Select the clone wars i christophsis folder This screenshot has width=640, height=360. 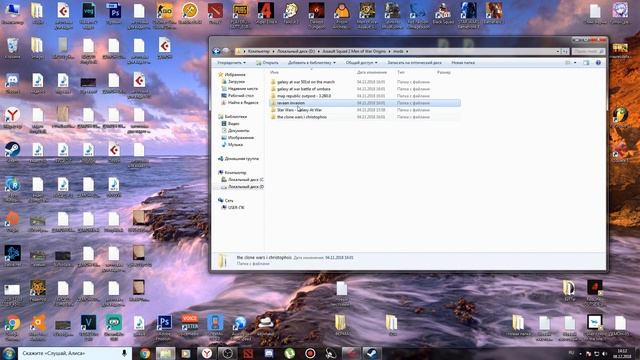pos(302,117)
